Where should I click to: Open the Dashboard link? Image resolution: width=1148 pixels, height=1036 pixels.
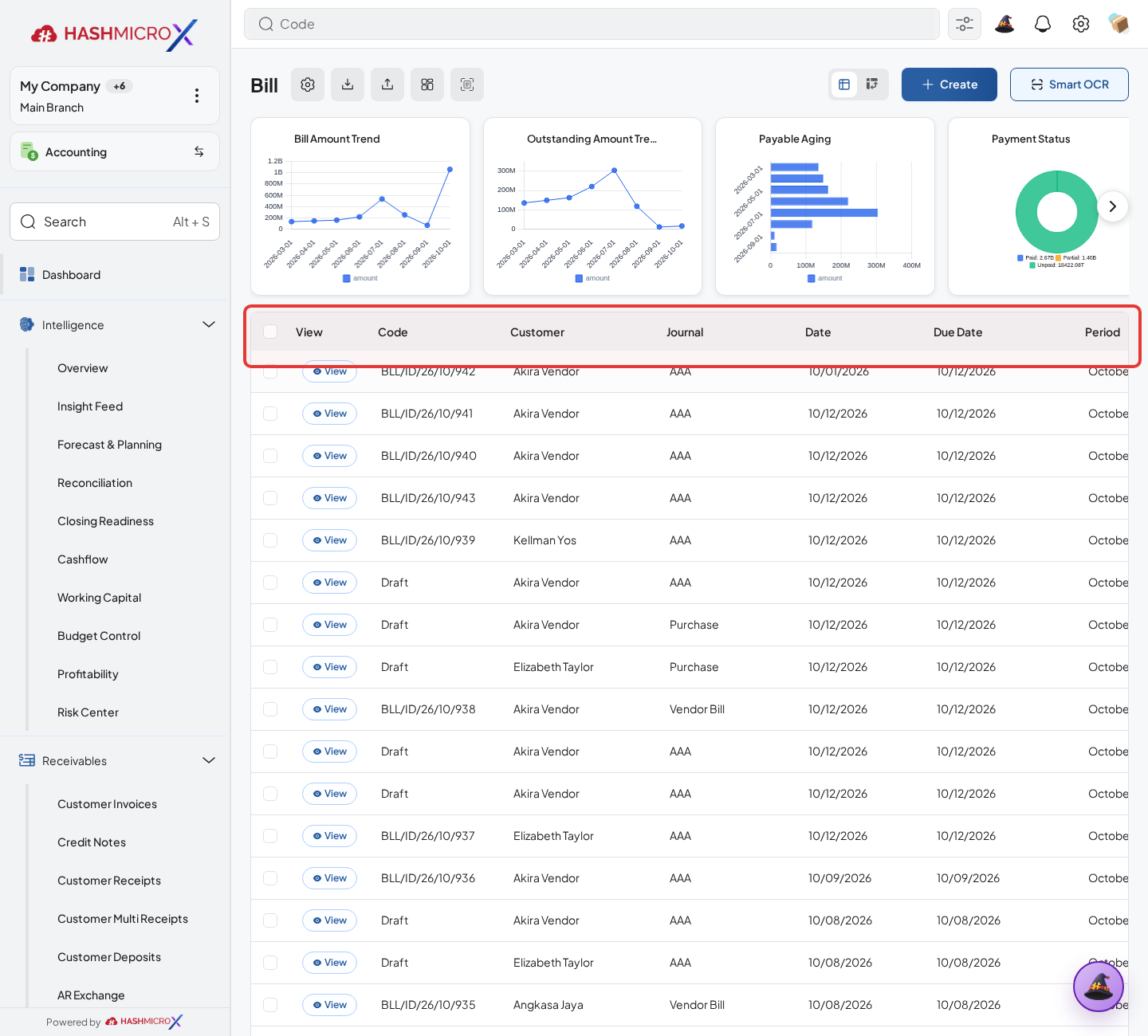[x=71, y=275]
